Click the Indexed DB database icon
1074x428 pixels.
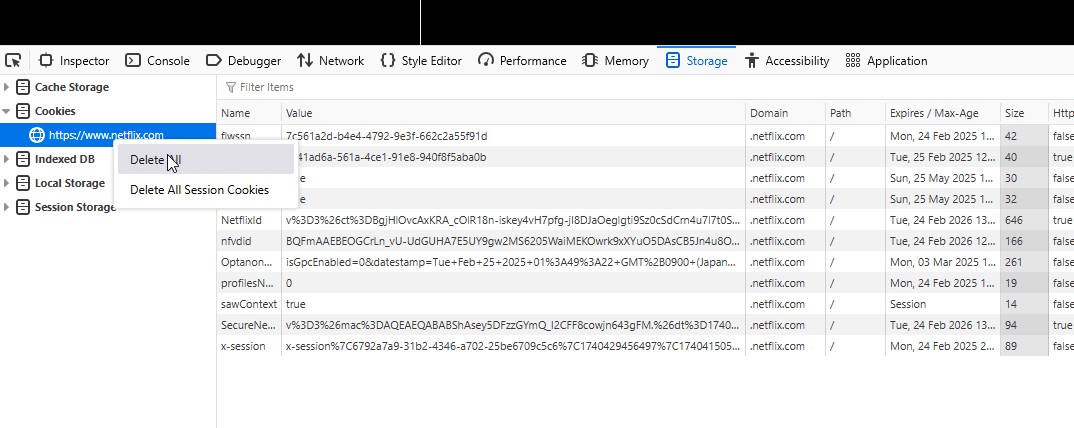pyautogui.click(x=23, y=159)
